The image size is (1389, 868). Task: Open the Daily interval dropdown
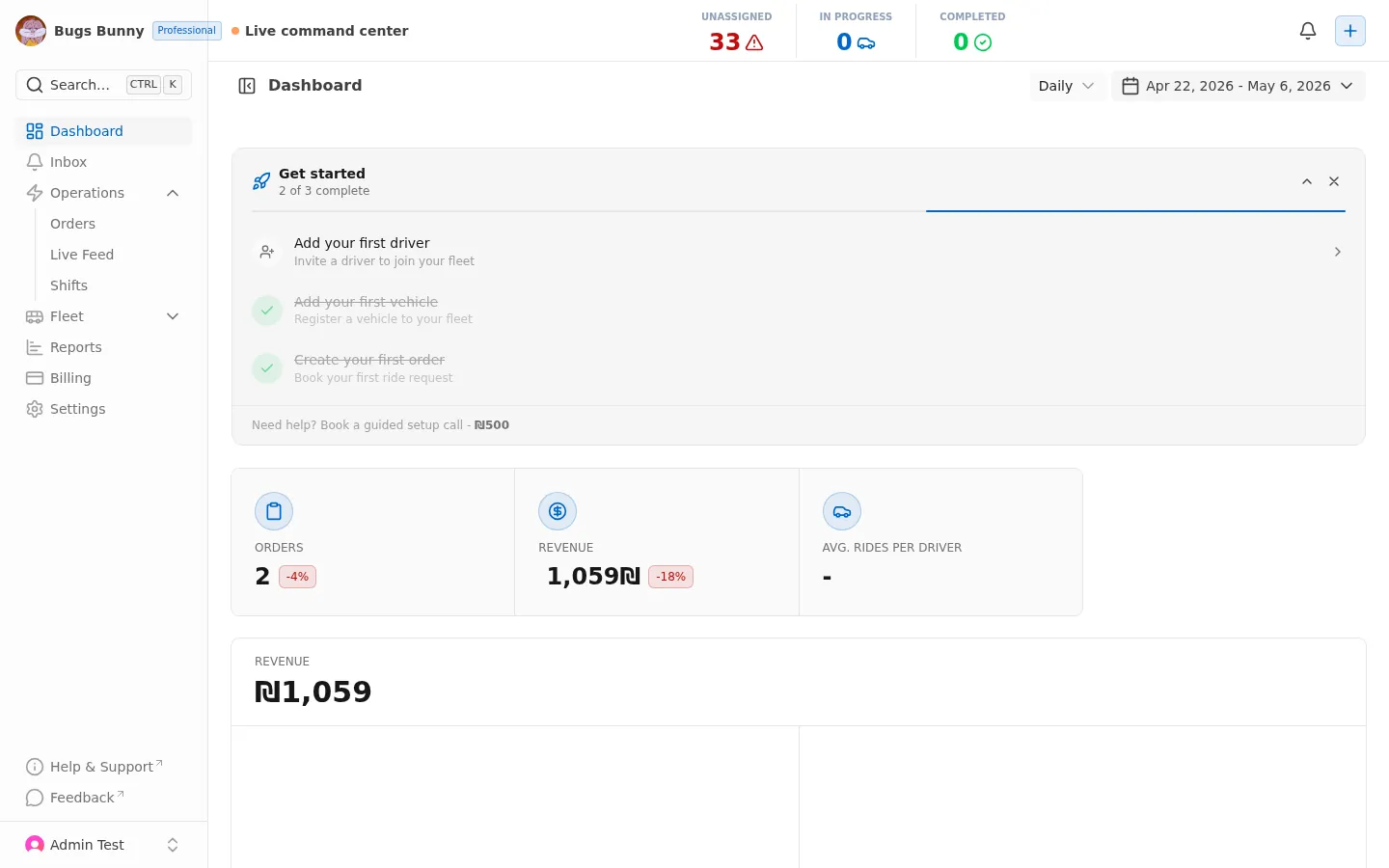click(x=1066, y=86)
